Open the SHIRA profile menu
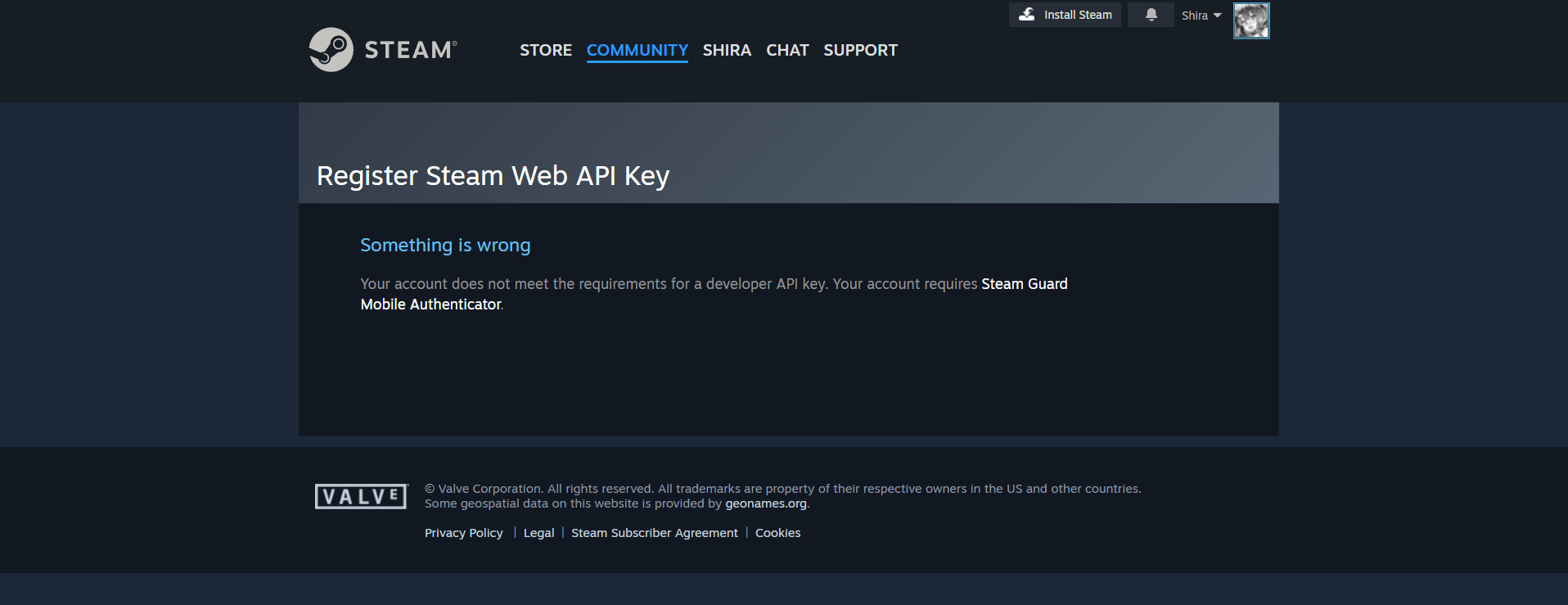This screenshot has height=605, width=1568. 727,50
